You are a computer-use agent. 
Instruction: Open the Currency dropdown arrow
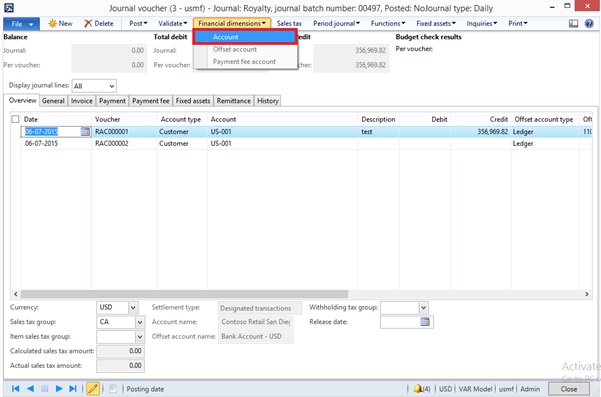pyautogui.click(x=133, y=308)
